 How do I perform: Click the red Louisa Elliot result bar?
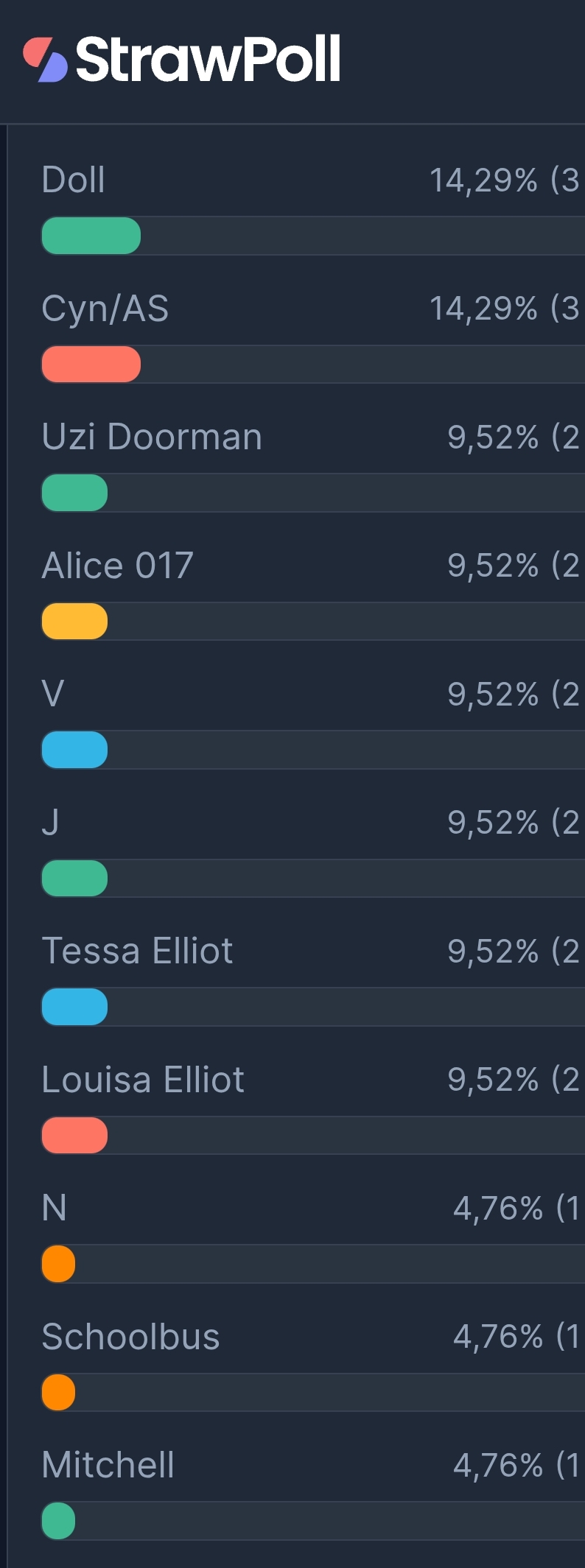coord(74,1135)
